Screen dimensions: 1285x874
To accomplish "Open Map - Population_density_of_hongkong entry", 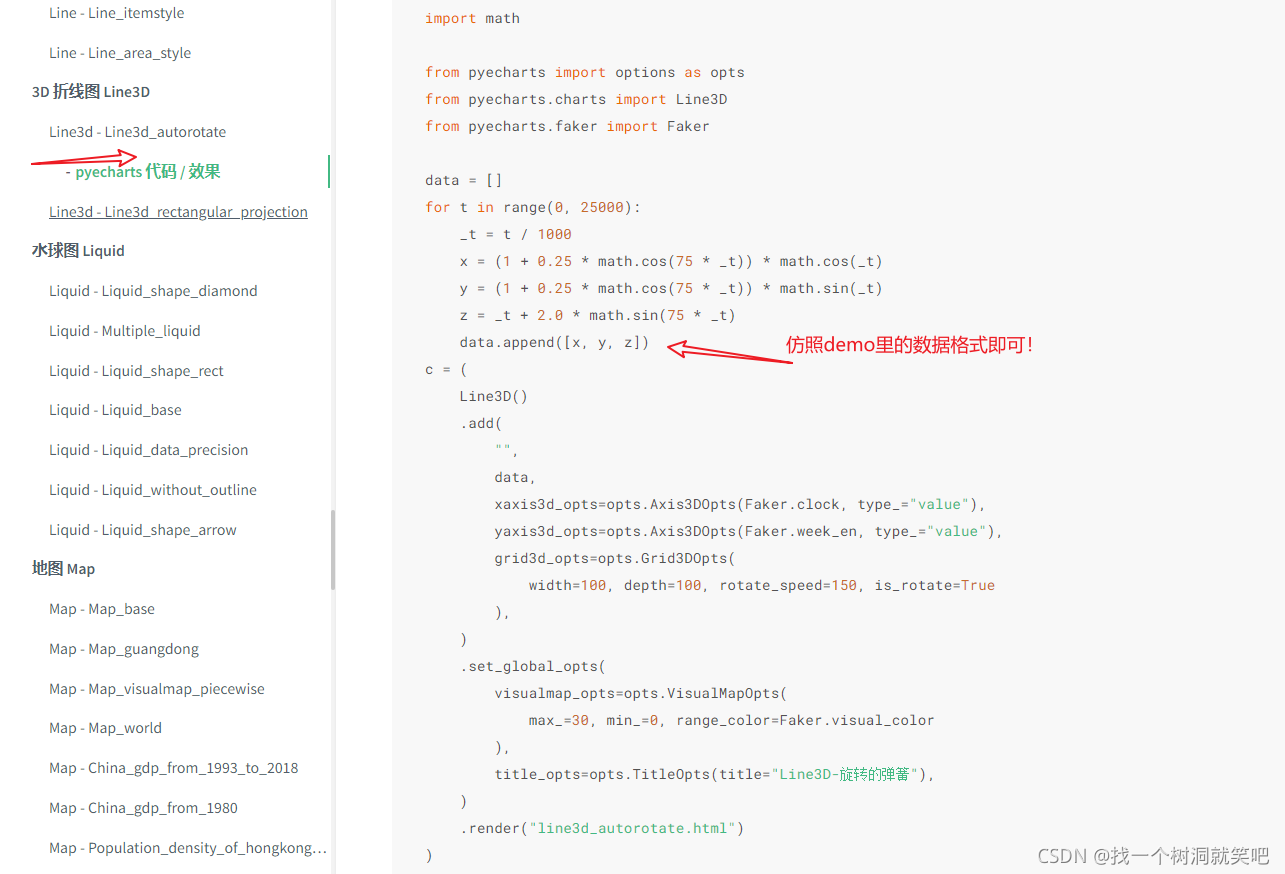I will pyautogui.click(x=188, y=848).
